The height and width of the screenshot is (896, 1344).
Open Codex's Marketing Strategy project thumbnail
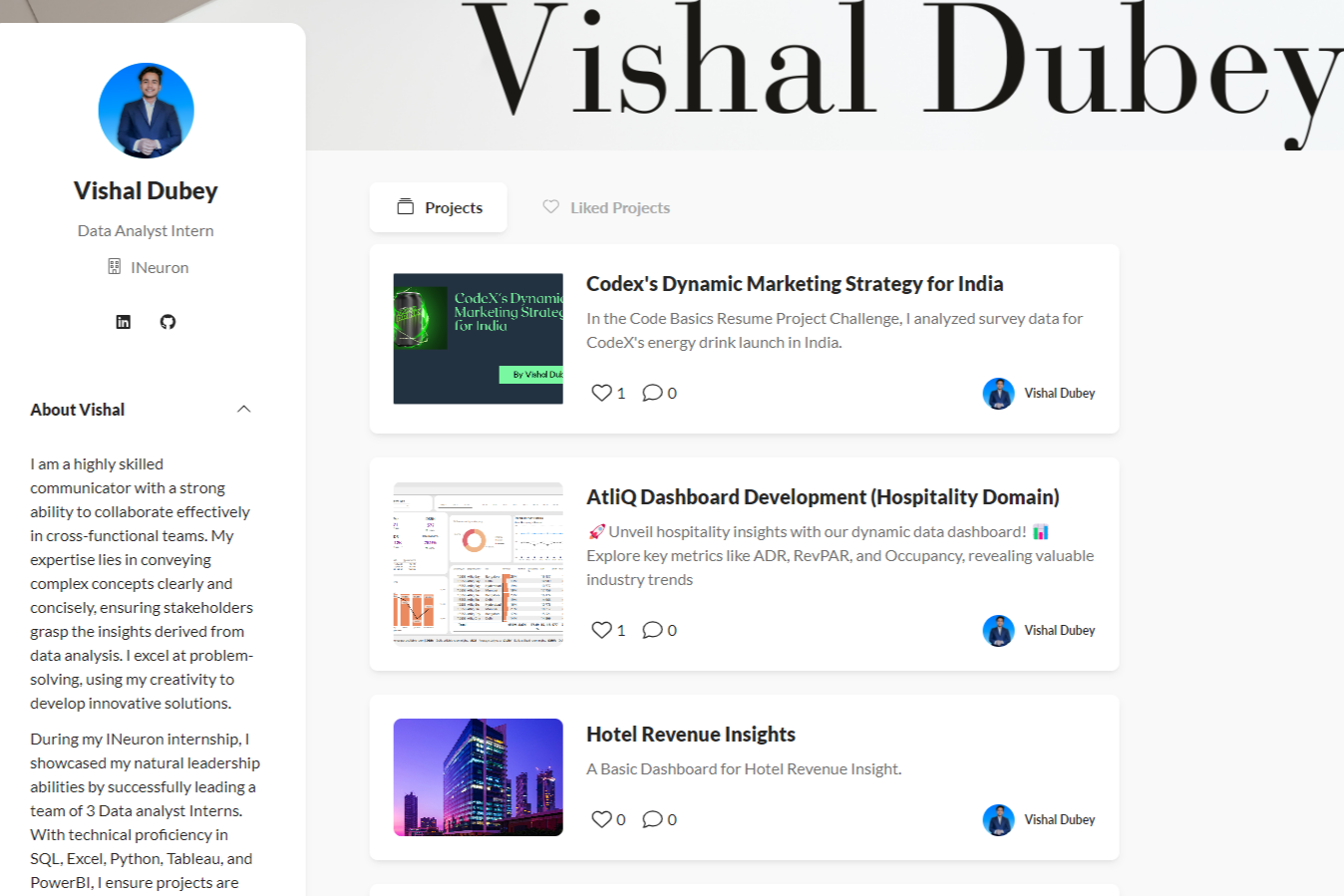pyautogui.click(x=479, y=339)
